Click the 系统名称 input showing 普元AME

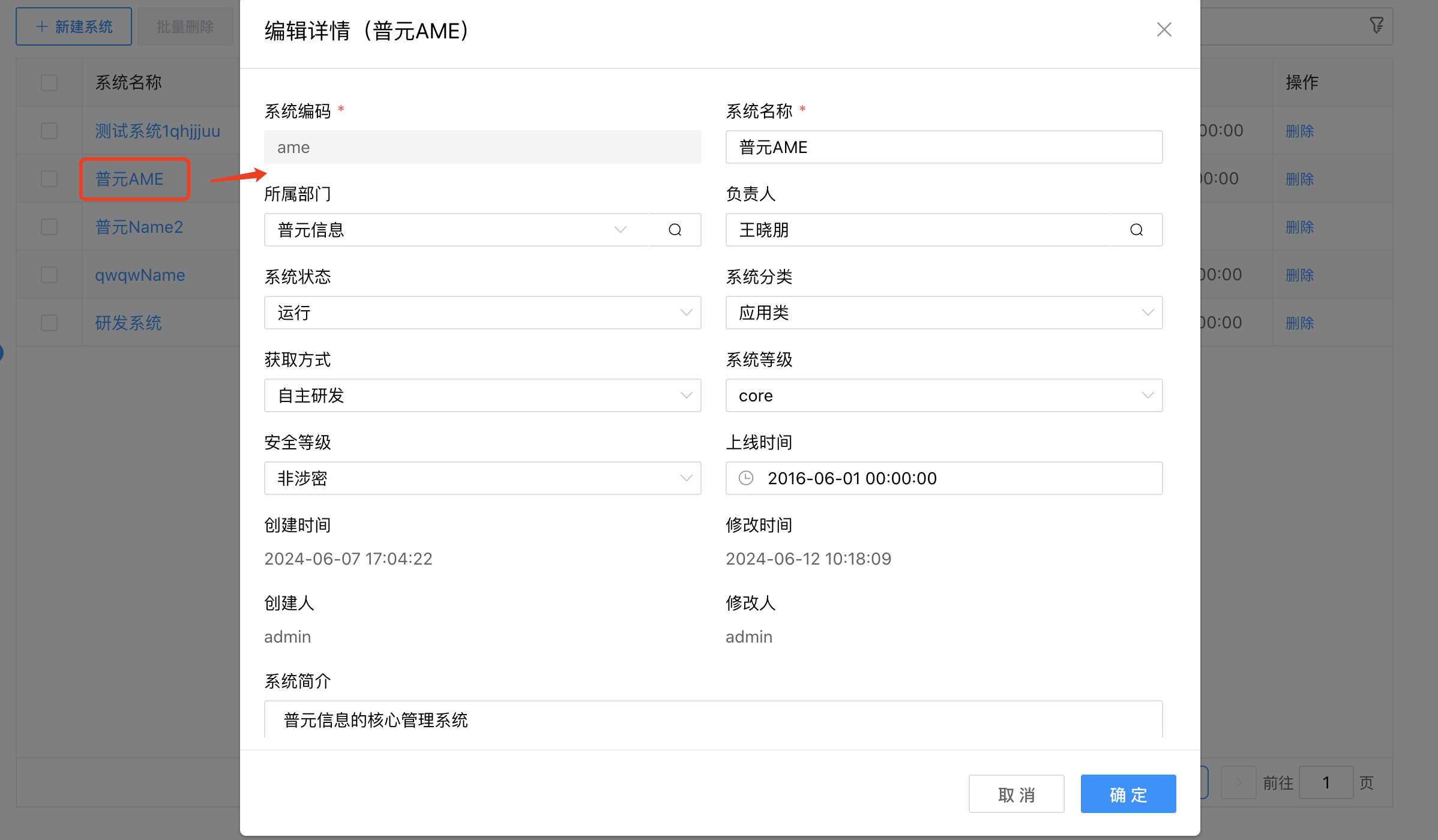(x=943, y=147)
